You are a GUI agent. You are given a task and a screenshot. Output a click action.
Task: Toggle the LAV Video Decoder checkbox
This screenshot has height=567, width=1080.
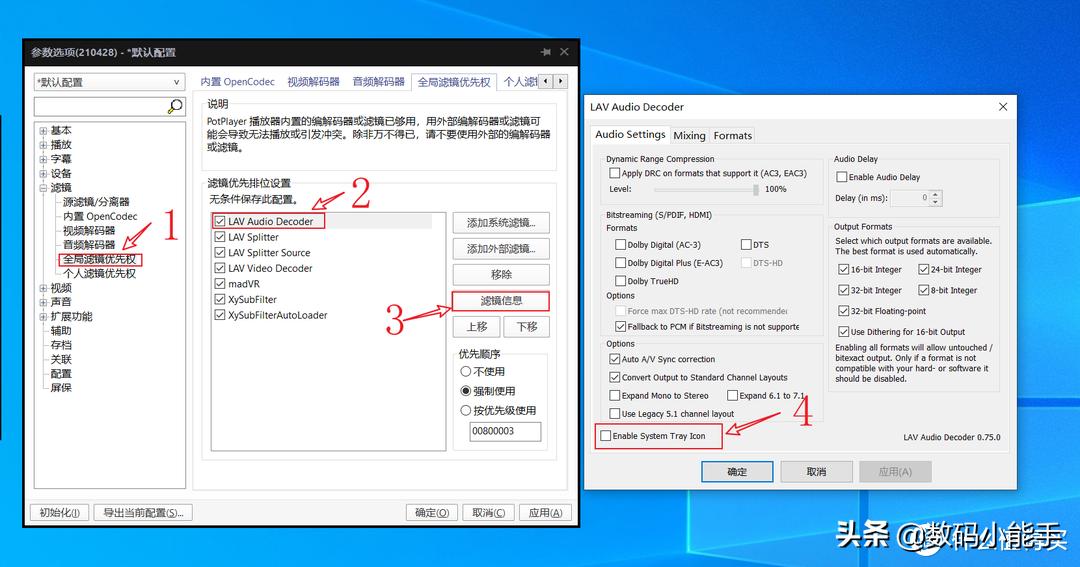click(220, 268)
